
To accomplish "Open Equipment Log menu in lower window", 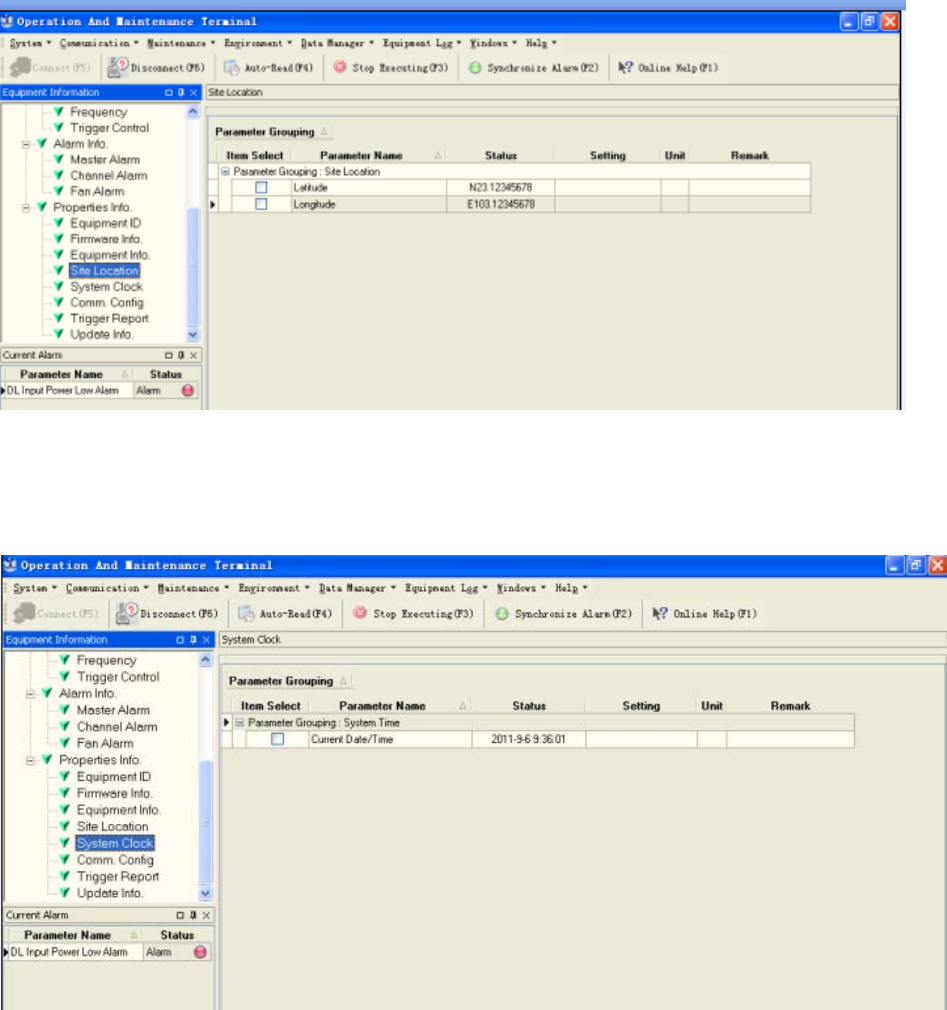I will 446,588.
